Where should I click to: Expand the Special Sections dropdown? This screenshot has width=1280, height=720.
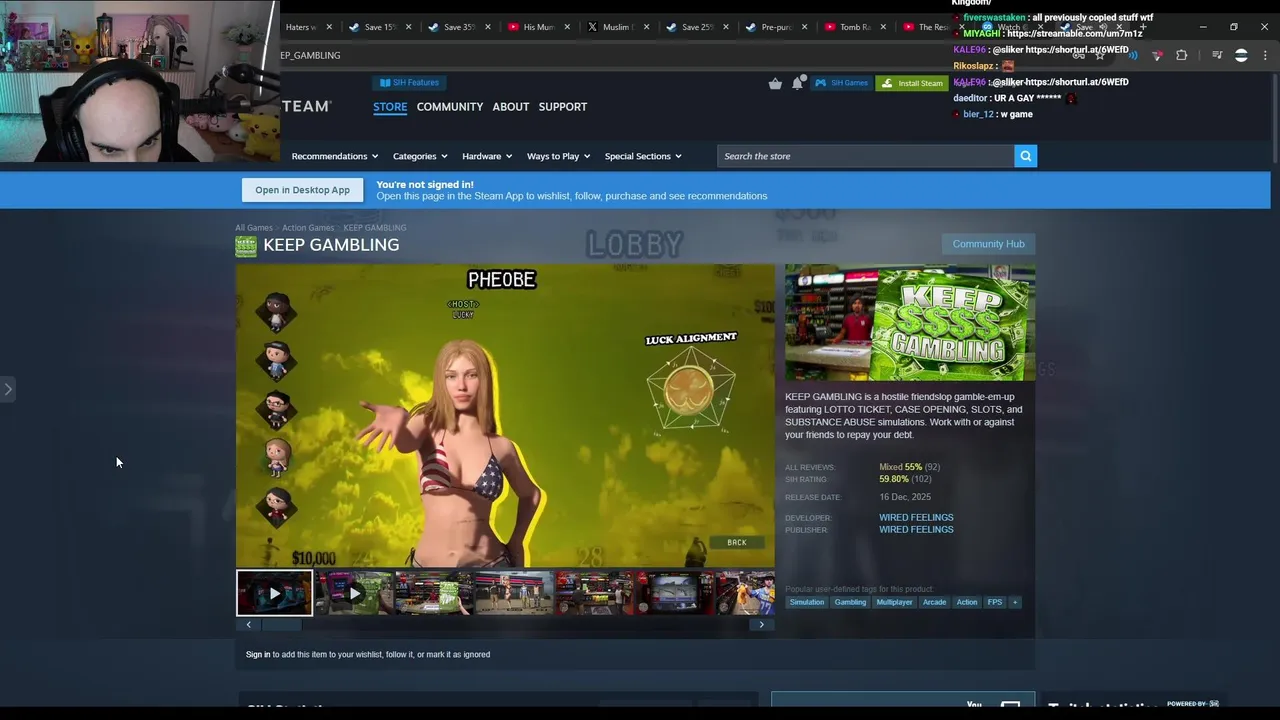pyautogui.click(x=643, y=156)
